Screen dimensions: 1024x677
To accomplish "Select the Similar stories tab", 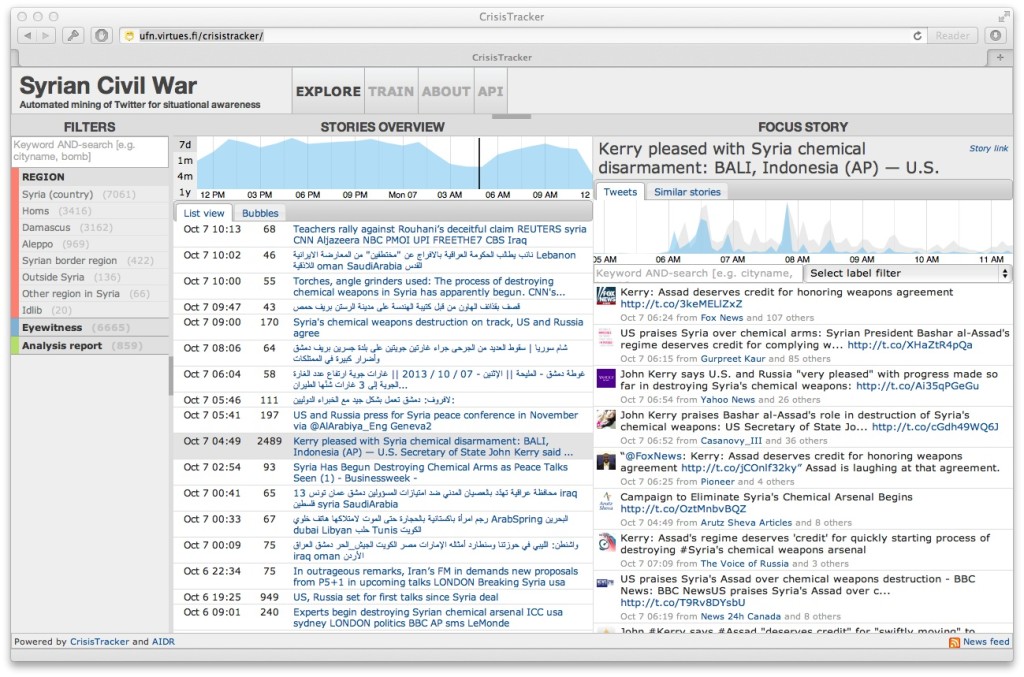I will tap(687, 192).
